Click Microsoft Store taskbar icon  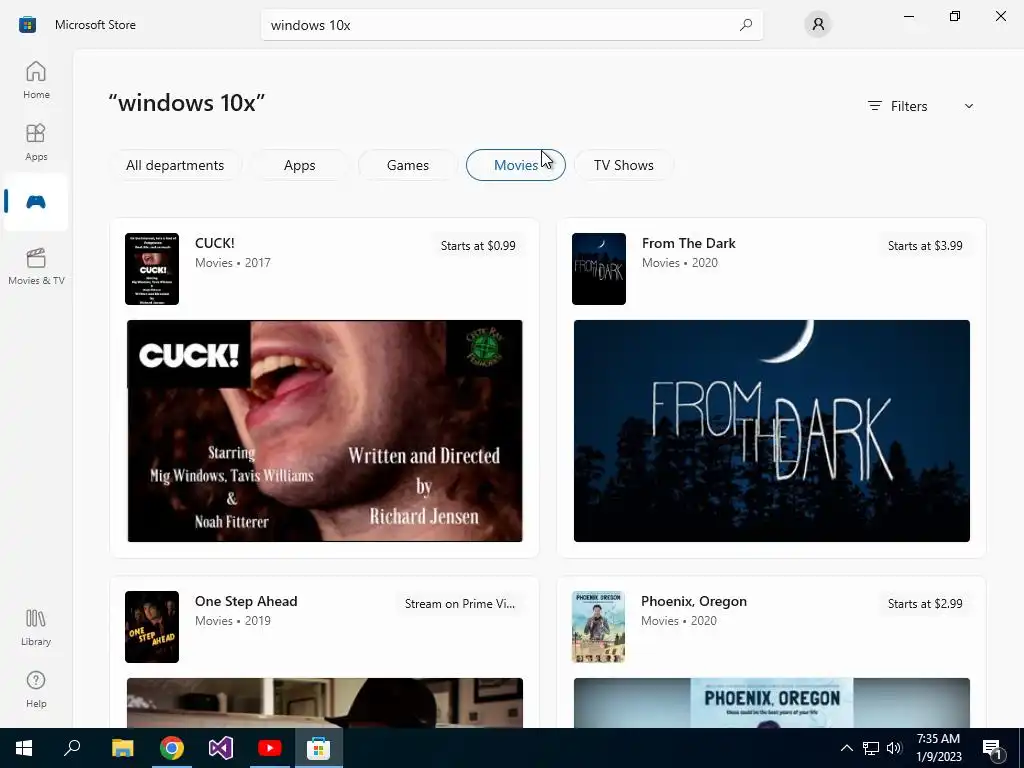click(x=319, y=748)
